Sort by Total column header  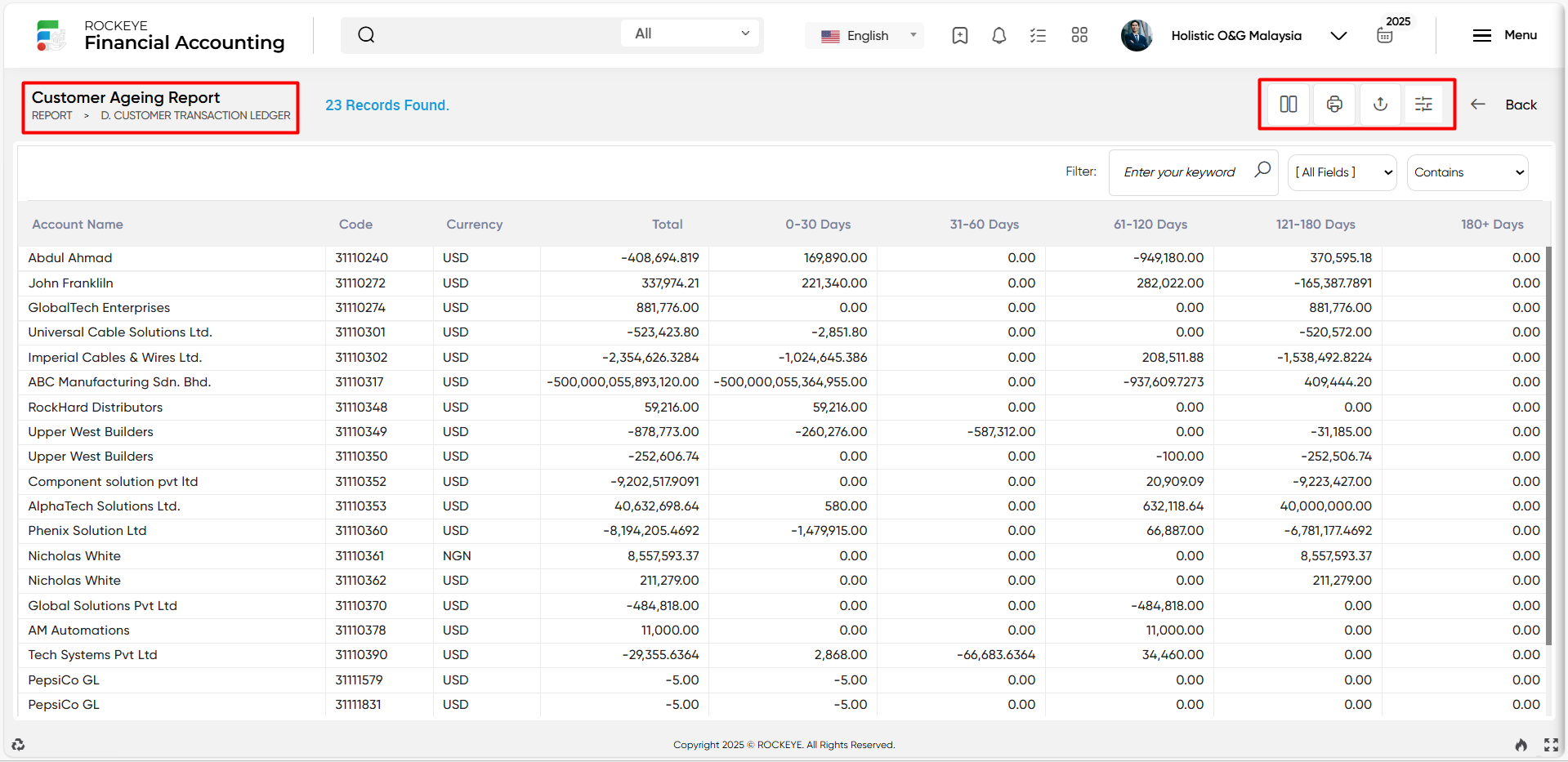[x=667, y=224]
